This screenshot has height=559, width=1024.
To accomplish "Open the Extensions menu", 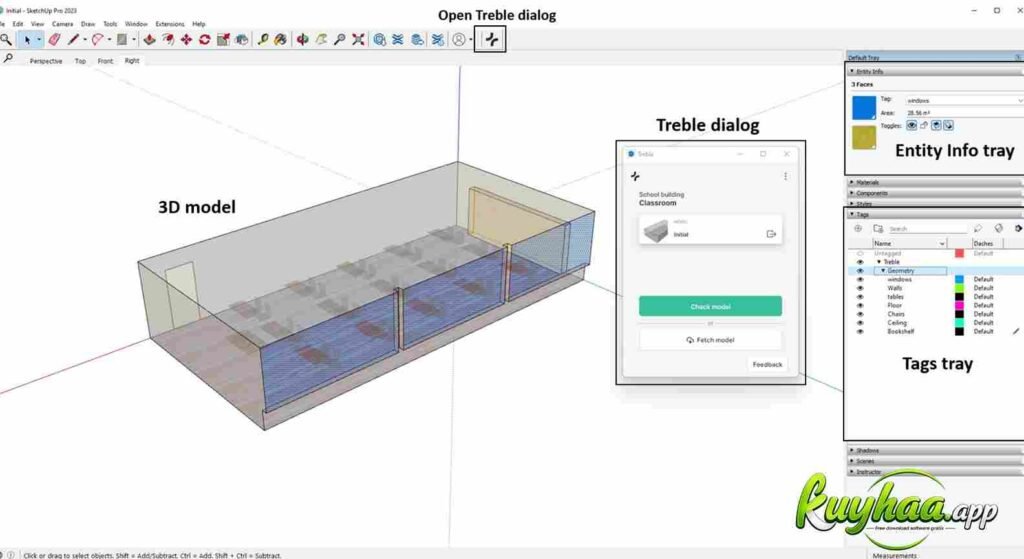I will point(170,24).
